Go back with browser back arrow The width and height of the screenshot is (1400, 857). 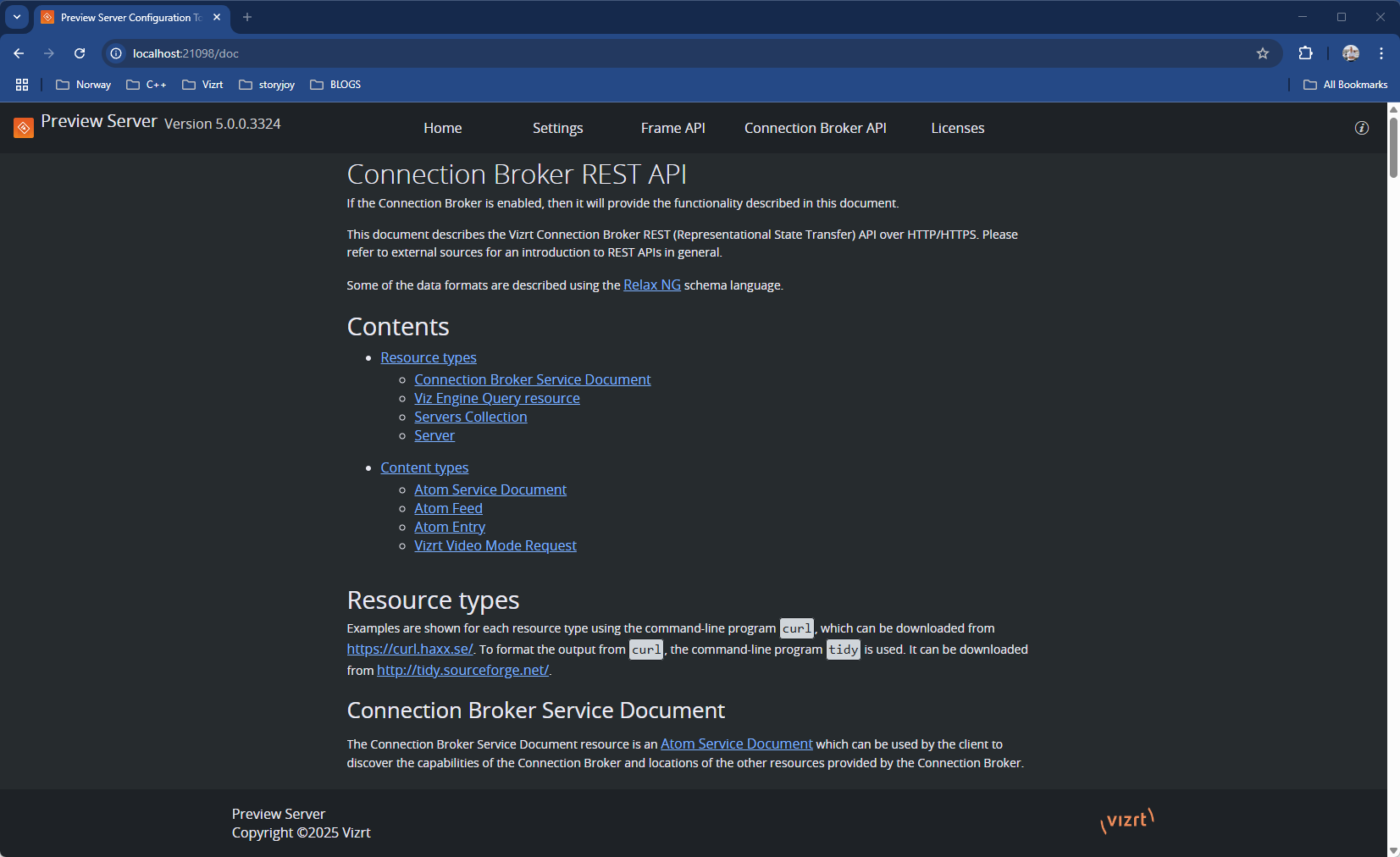click(x=19, y=53)
